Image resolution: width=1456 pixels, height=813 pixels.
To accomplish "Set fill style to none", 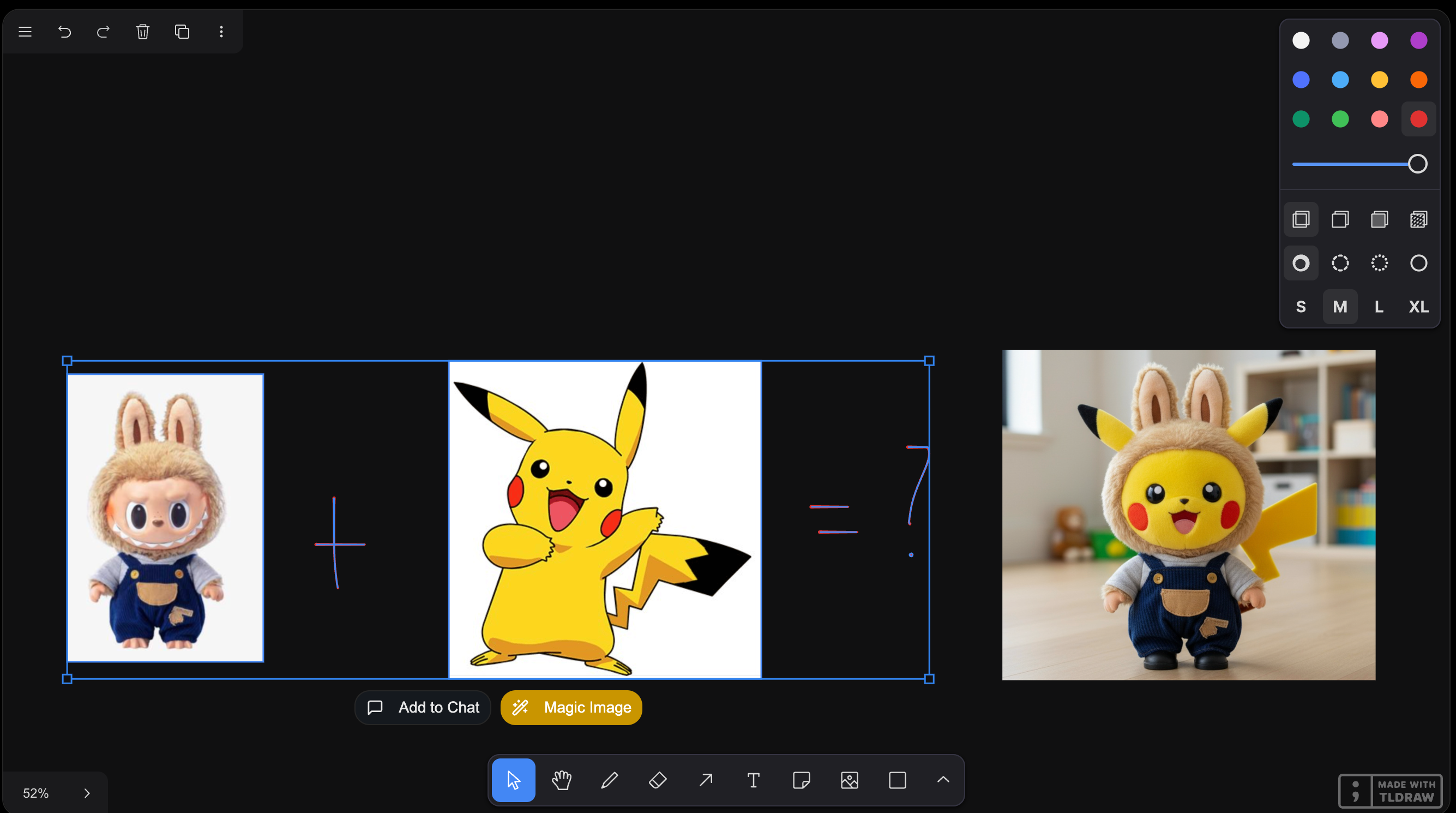I will tap(1301, 219).
